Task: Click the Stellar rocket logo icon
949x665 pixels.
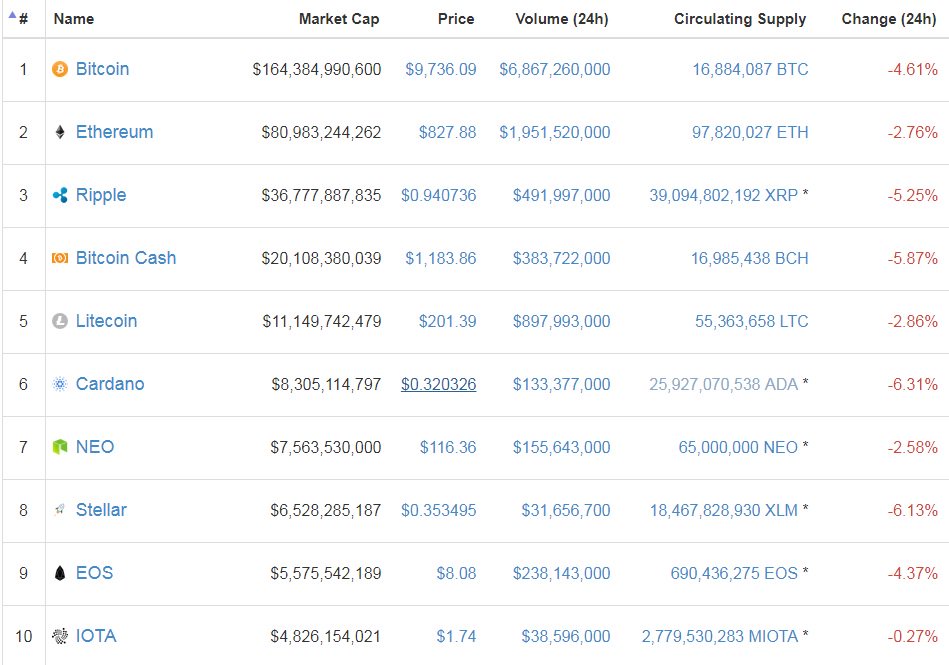Action: point(60,509)
